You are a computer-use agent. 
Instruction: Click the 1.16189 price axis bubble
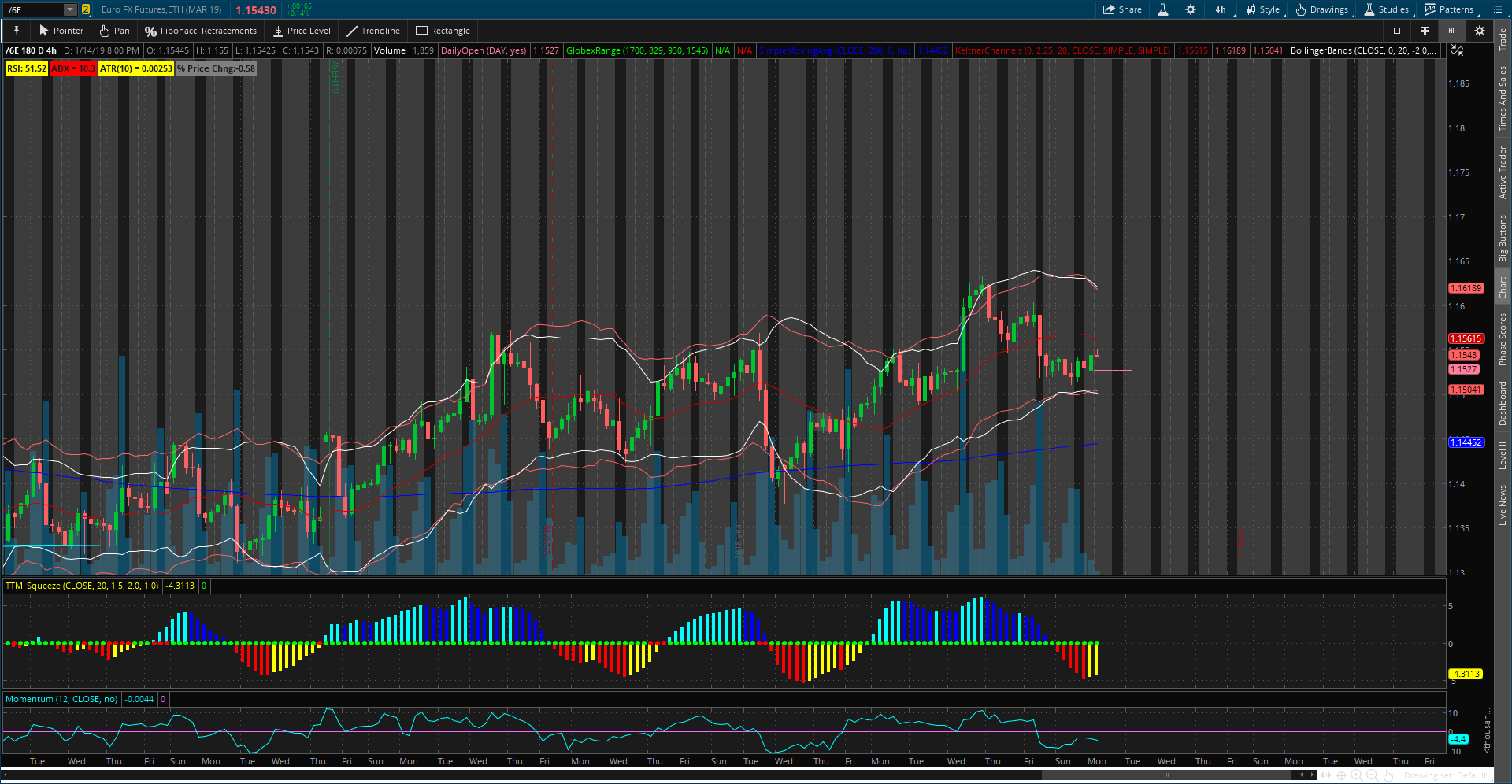[x=1466, y=288]
